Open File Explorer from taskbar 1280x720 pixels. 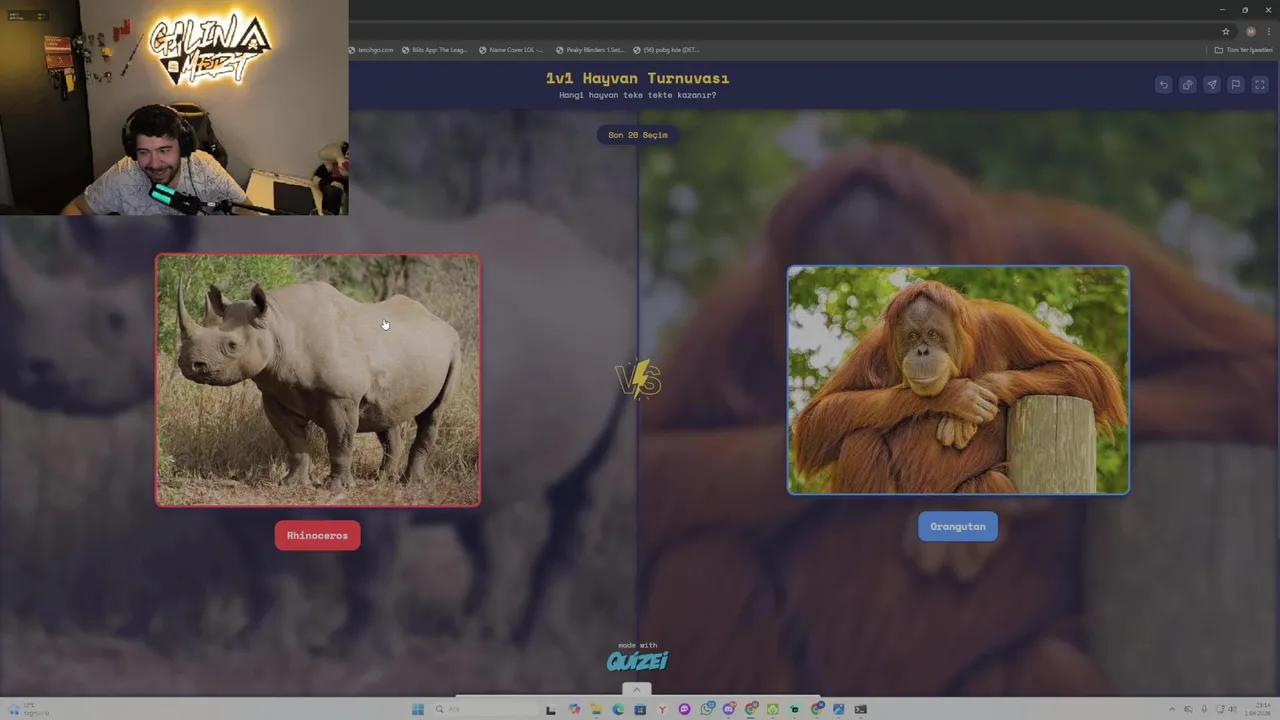pos(596,709)
